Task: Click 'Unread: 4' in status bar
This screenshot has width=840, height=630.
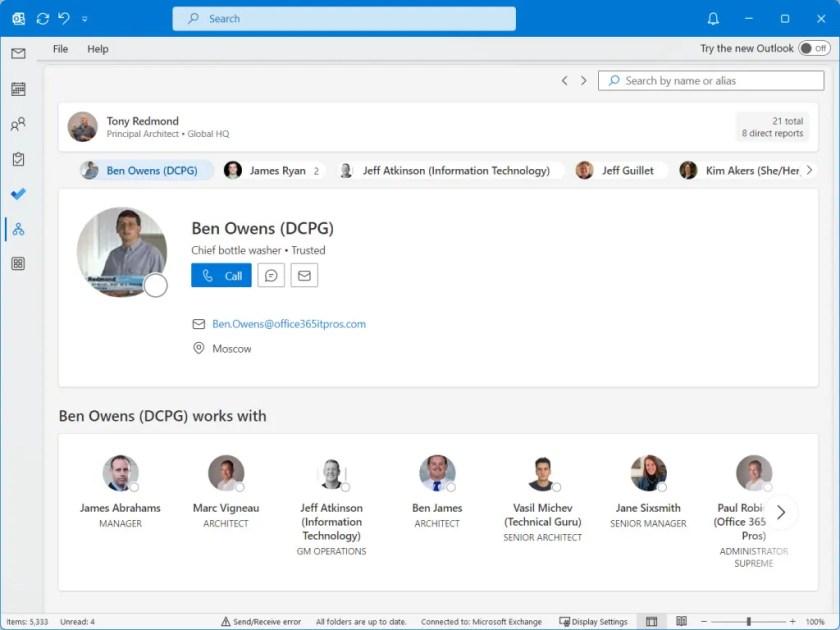Action: coord(77,621)
